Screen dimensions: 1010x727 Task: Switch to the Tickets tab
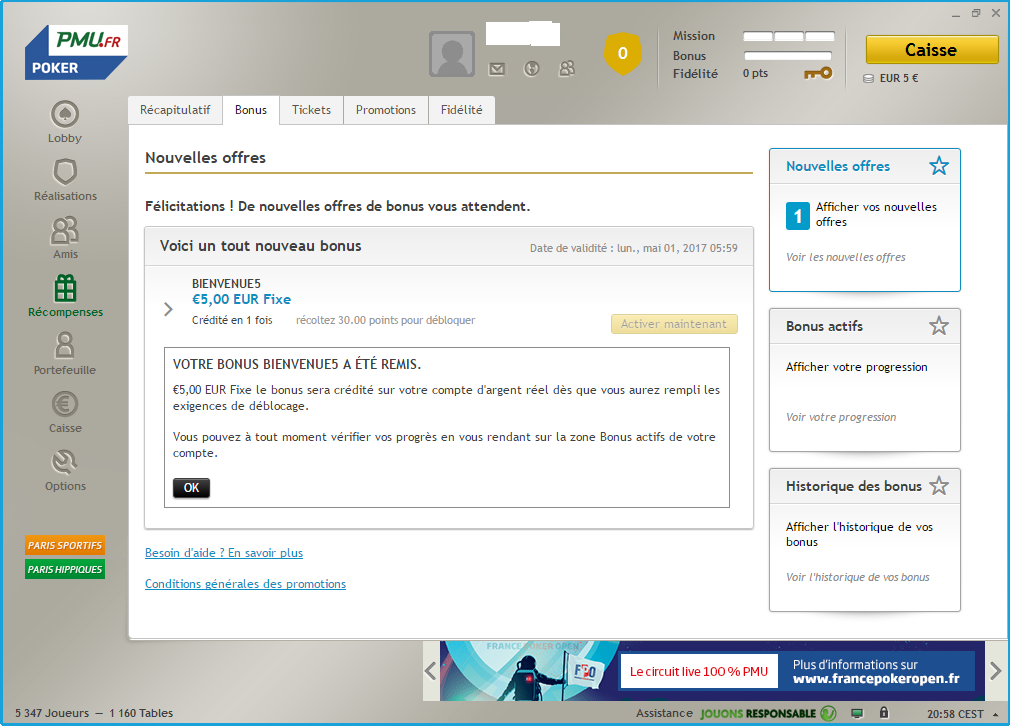pyautogui.click(x=311, y=110)
